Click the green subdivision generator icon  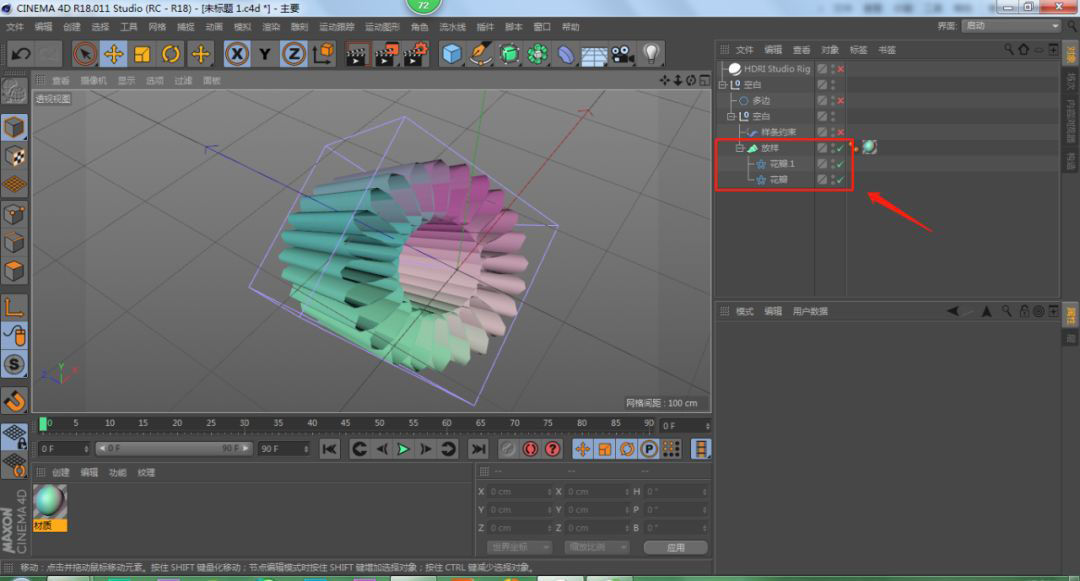(x=509, y=54)
